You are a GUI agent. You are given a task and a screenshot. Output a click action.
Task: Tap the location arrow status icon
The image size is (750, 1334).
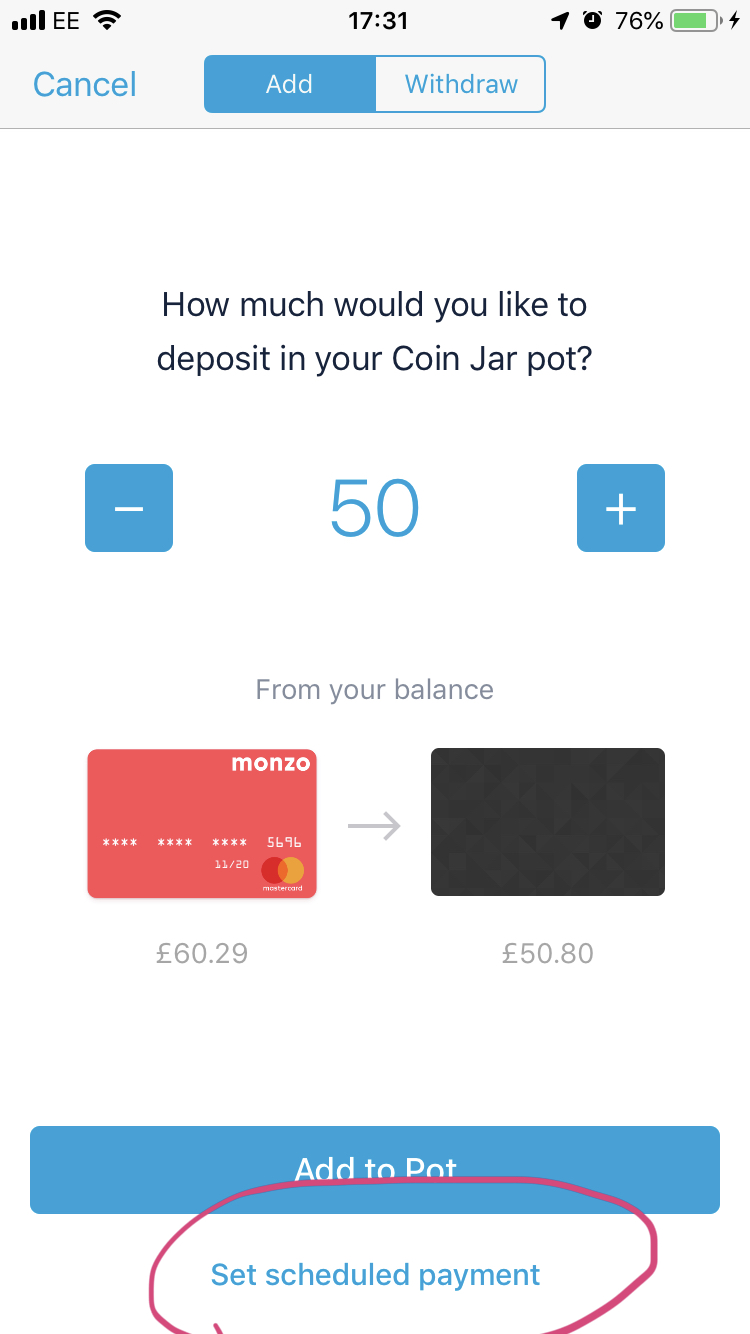coord(561,21)
